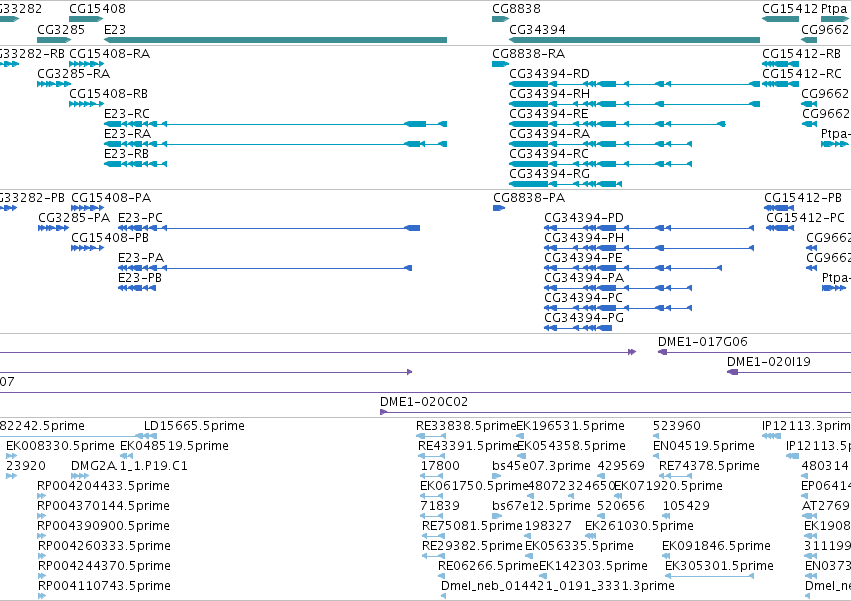Viewport: 851px width, 601px height.
Task: Click the CG15412 gene label
Action: pyautogui.click(x=790, y=9)
